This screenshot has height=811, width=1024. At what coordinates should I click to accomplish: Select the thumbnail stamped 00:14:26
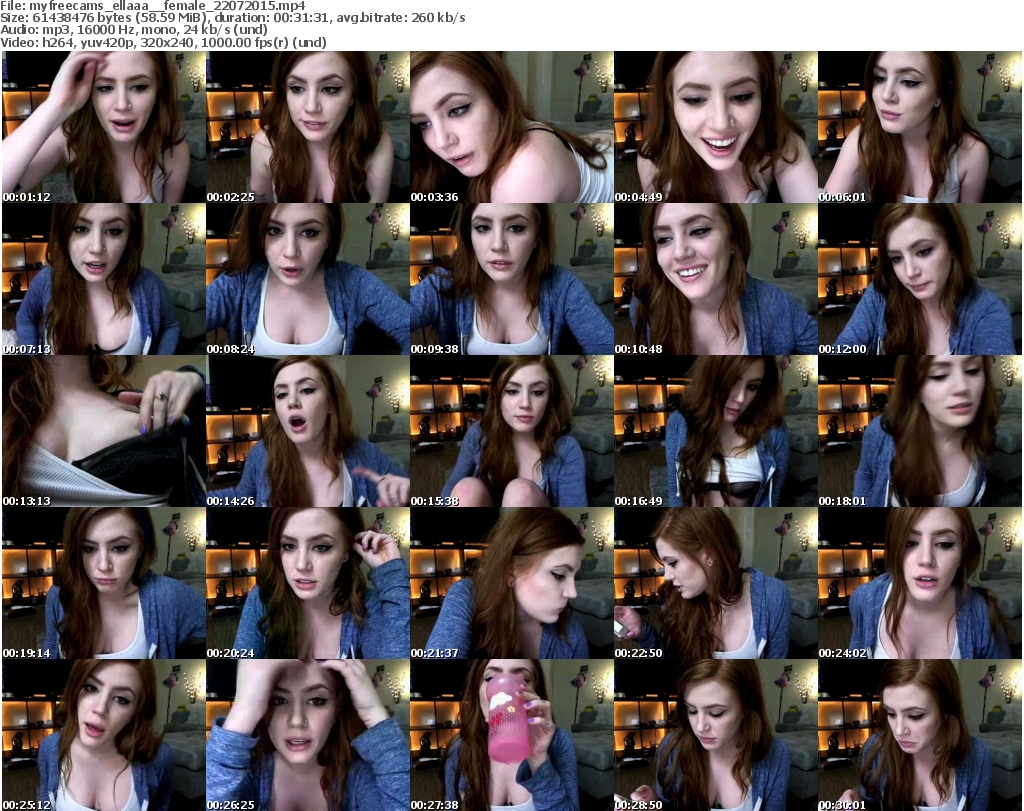(x=308, y=431)
